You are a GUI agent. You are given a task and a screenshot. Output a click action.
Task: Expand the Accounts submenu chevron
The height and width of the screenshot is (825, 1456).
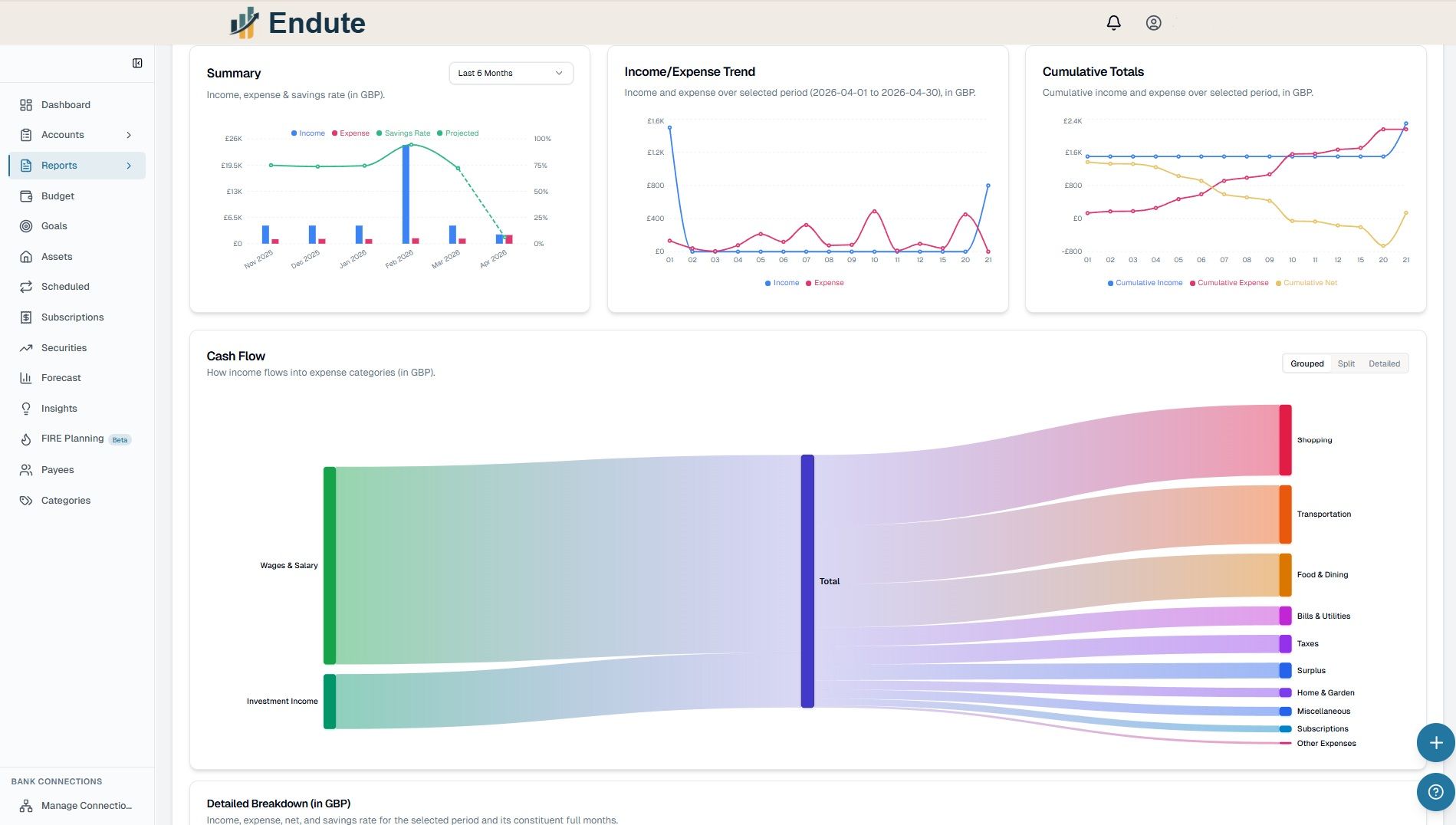129,135
